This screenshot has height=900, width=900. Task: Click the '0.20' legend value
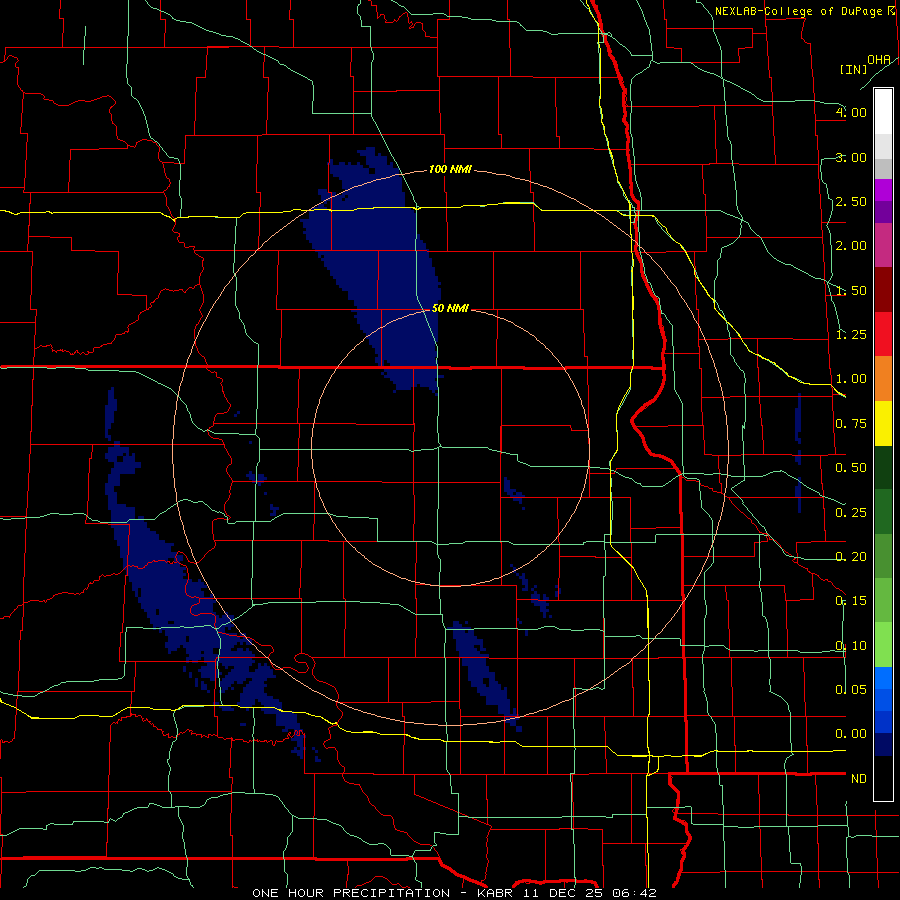tap(851, 557)
